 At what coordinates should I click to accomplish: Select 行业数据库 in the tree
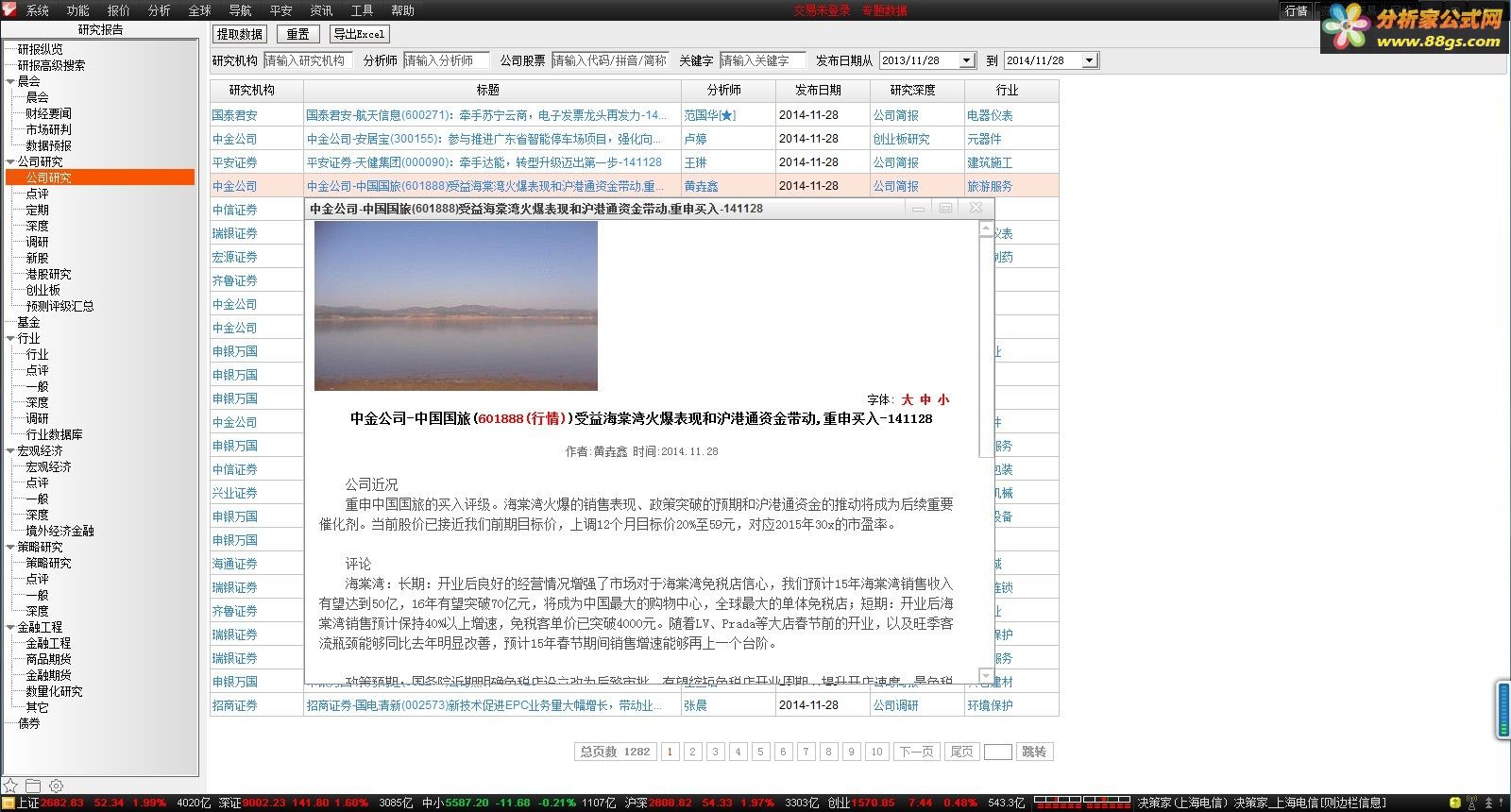coord(54,434)
